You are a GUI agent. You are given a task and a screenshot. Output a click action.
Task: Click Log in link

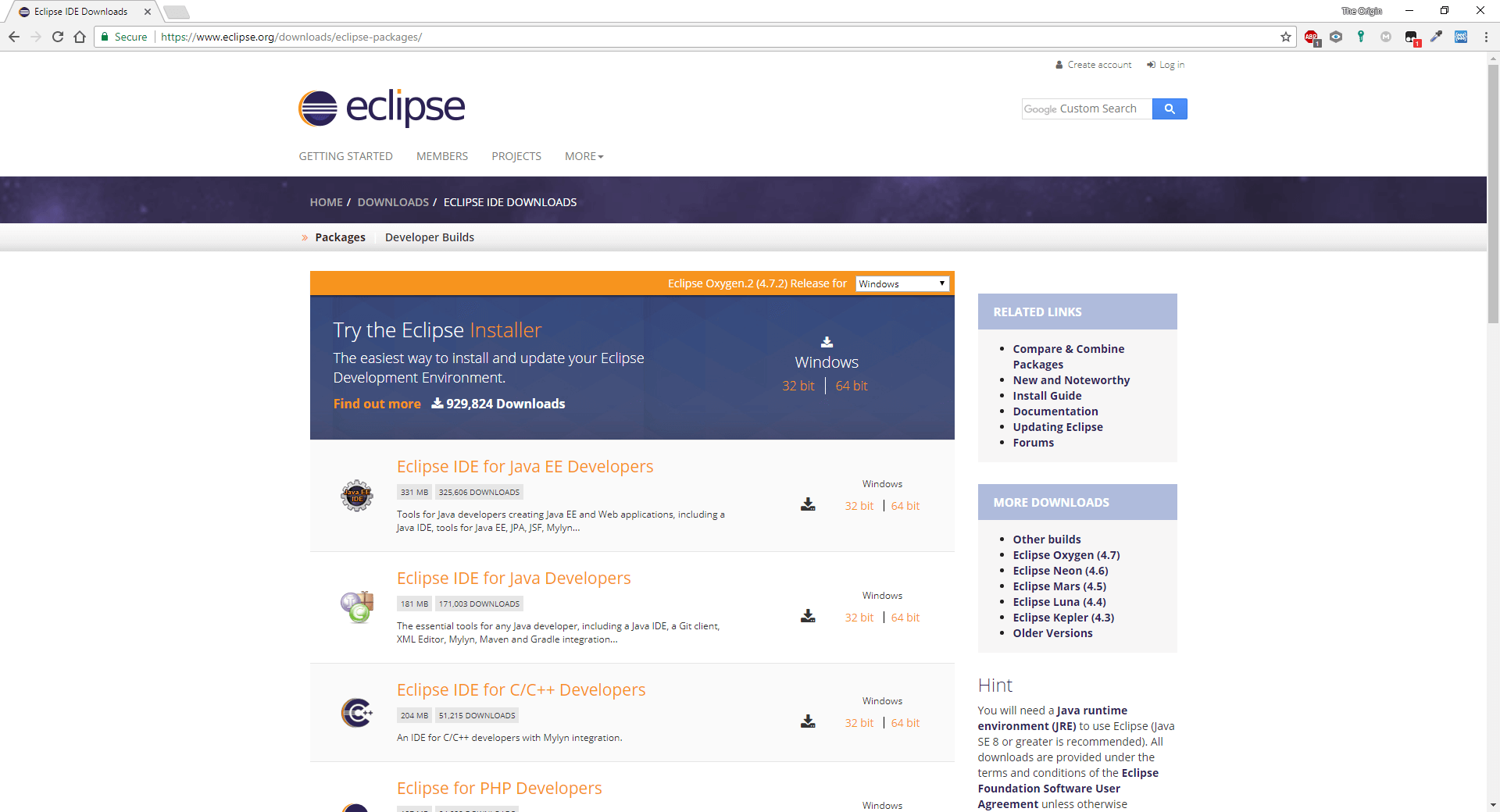click(1166, 65)
